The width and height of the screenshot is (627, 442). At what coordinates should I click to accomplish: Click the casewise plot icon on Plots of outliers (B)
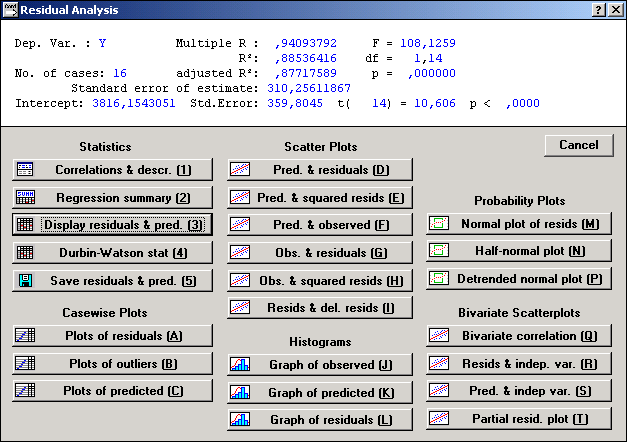point(25,363)
